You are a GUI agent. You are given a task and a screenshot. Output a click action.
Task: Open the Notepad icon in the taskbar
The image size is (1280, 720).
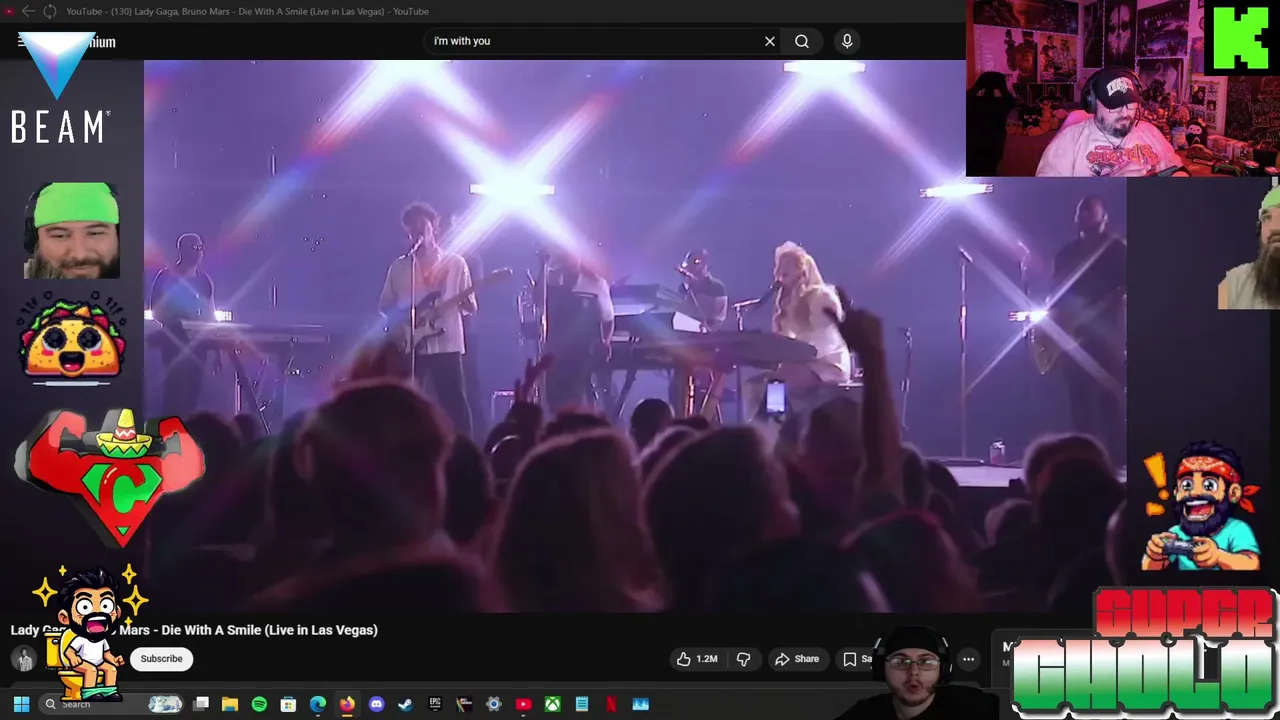[582, 704]
